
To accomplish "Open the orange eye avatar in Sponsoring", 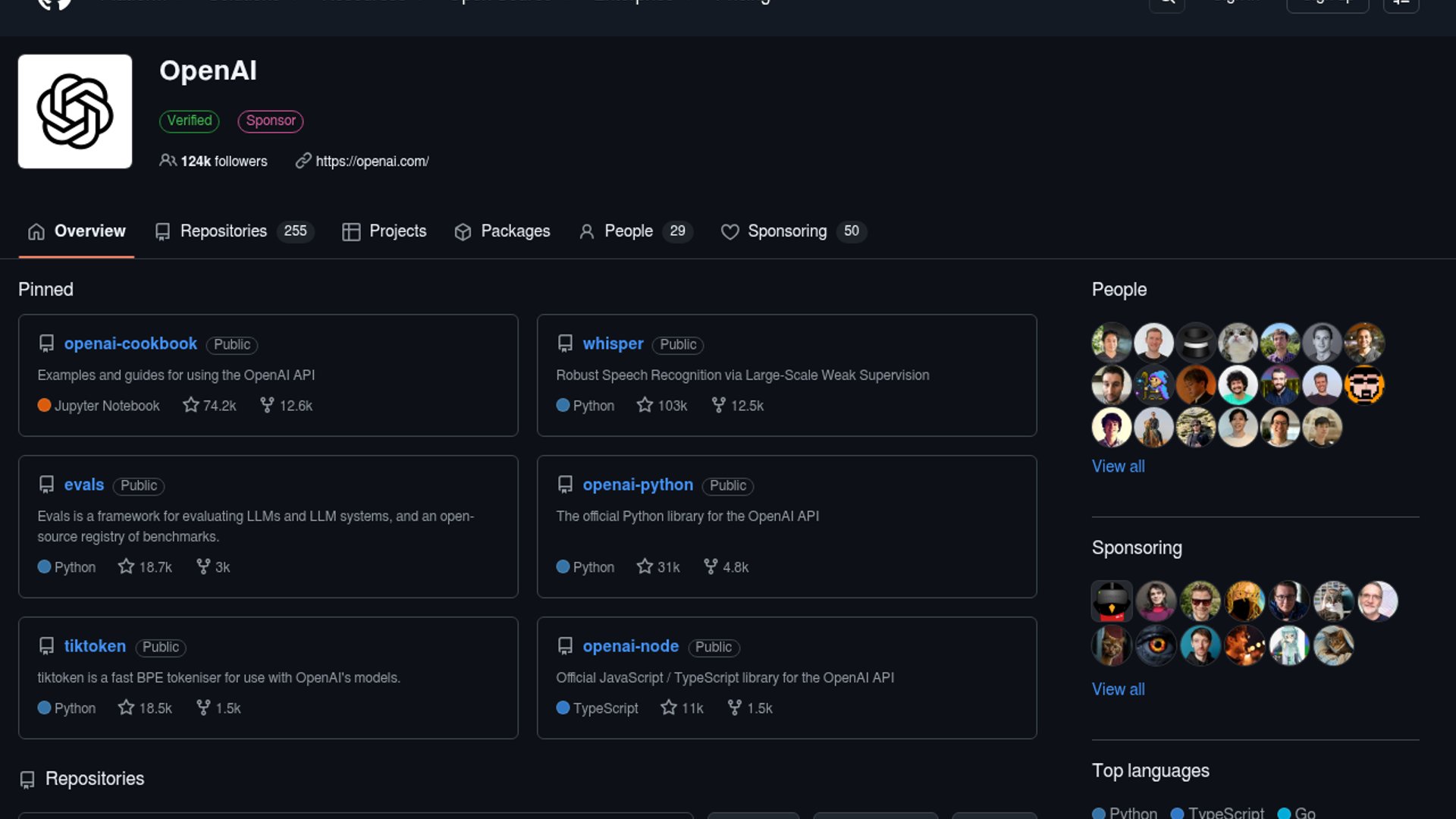I will point(1156,646).
